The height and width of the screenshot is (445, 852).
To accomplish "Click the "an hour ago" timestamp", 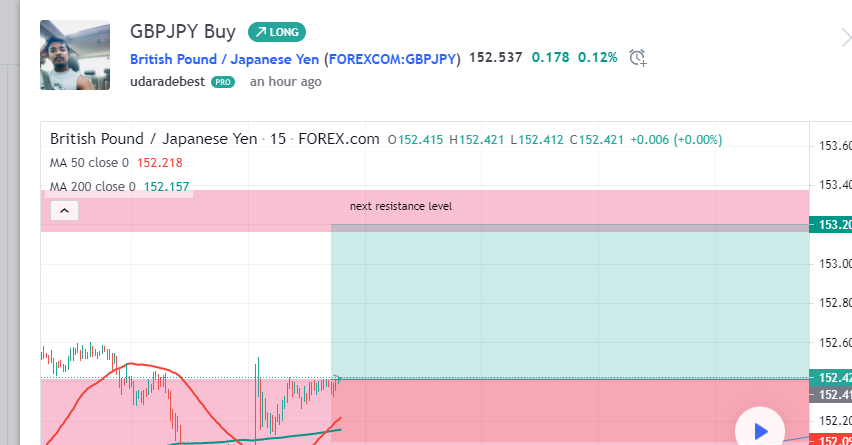I will 286,82.
